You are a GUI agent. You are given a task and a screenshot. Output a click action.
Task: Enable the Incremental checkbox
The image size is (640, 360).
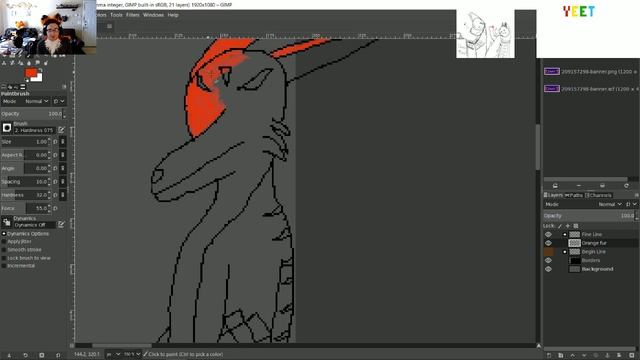(x=4, y=266)
